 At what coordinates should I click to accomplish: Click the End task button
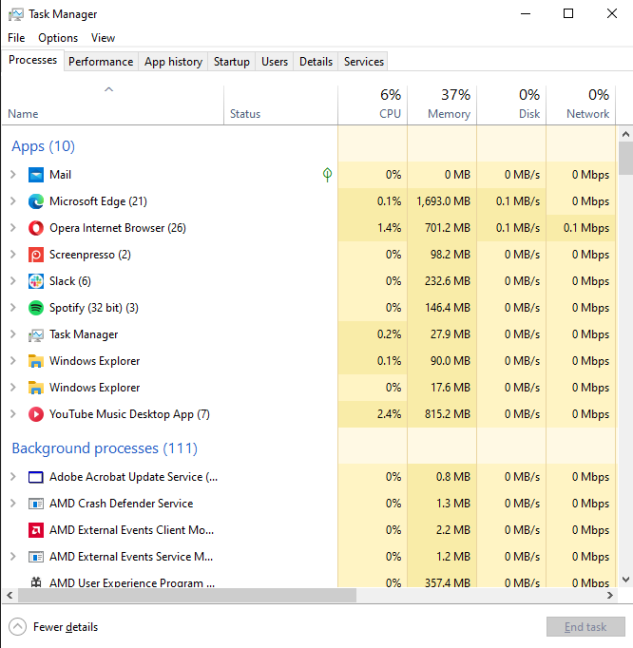click(x=585, y=627)
